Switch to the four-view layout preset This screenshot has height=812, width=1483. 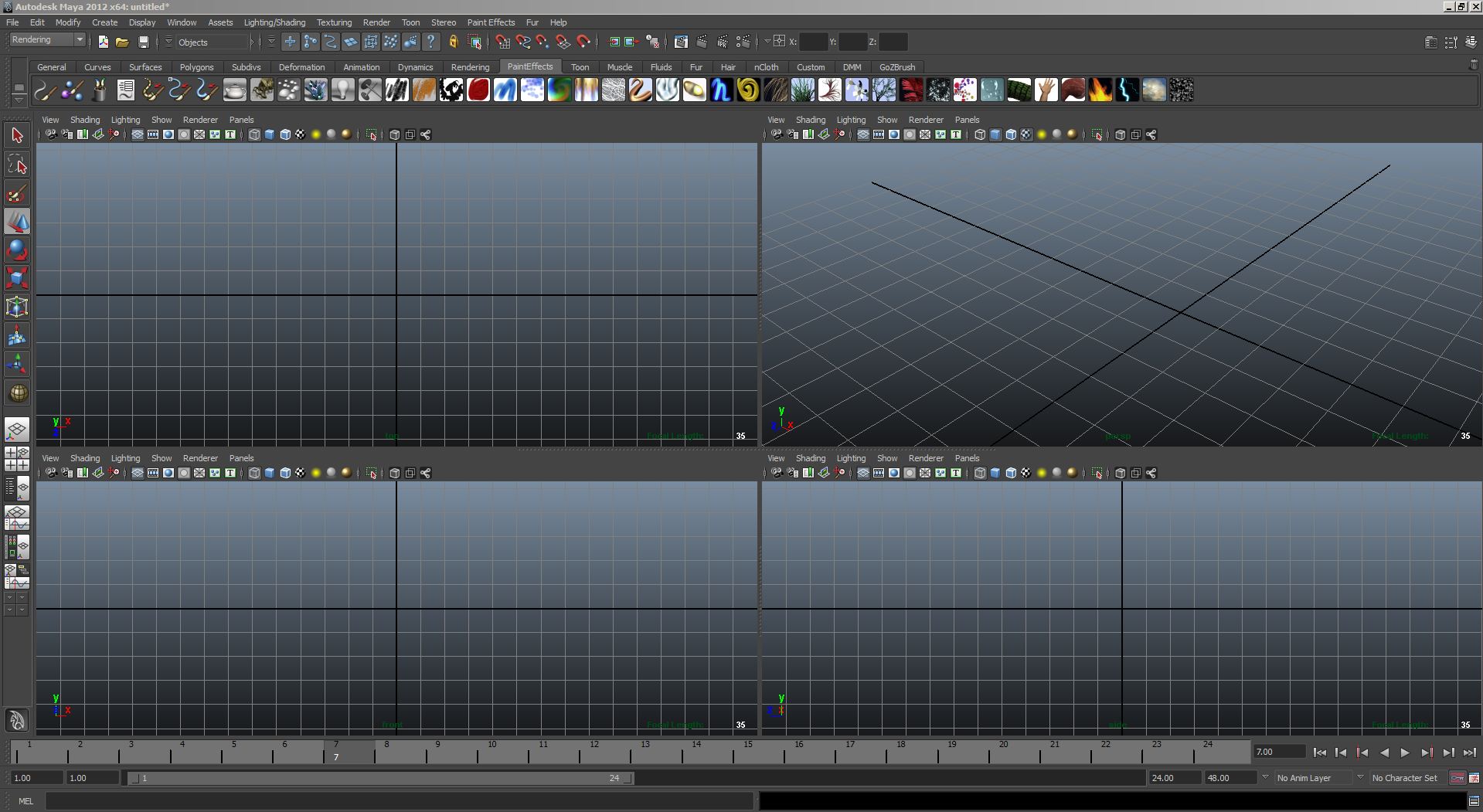point(17,459)
